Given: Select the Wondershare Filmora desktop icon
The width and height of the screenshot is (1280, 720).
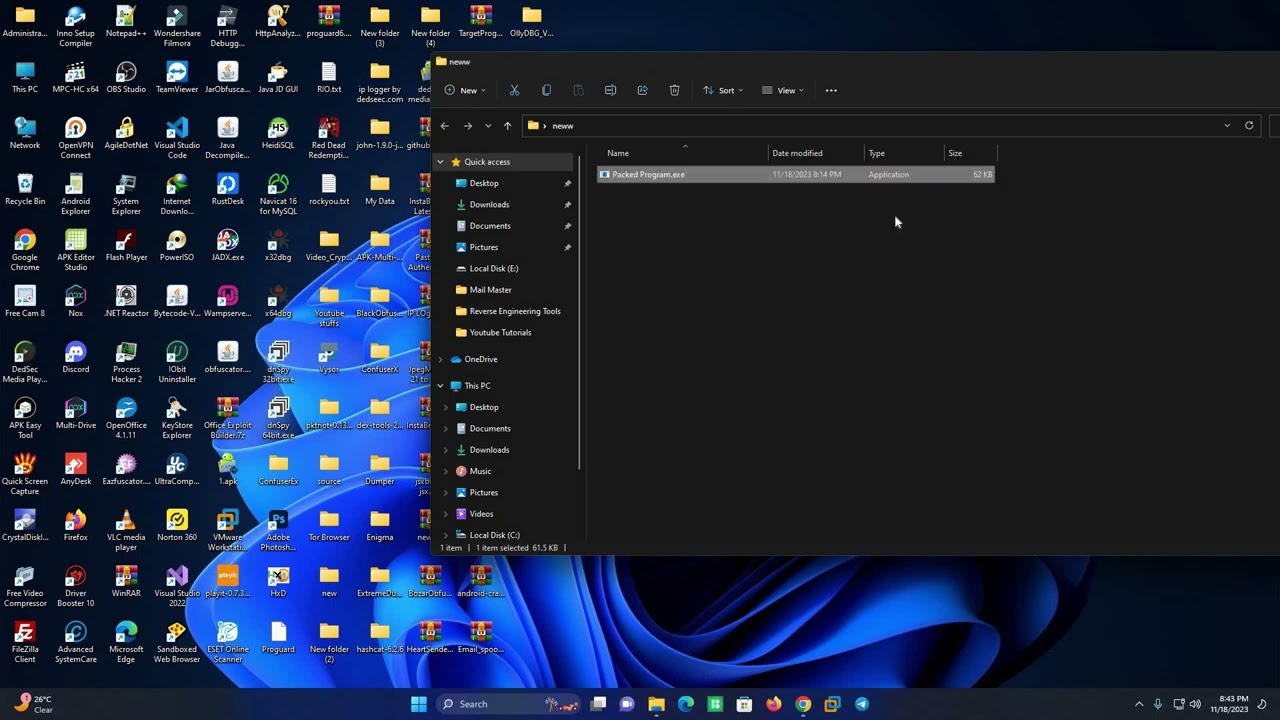Looking at the screenshot, I should 177,27.
